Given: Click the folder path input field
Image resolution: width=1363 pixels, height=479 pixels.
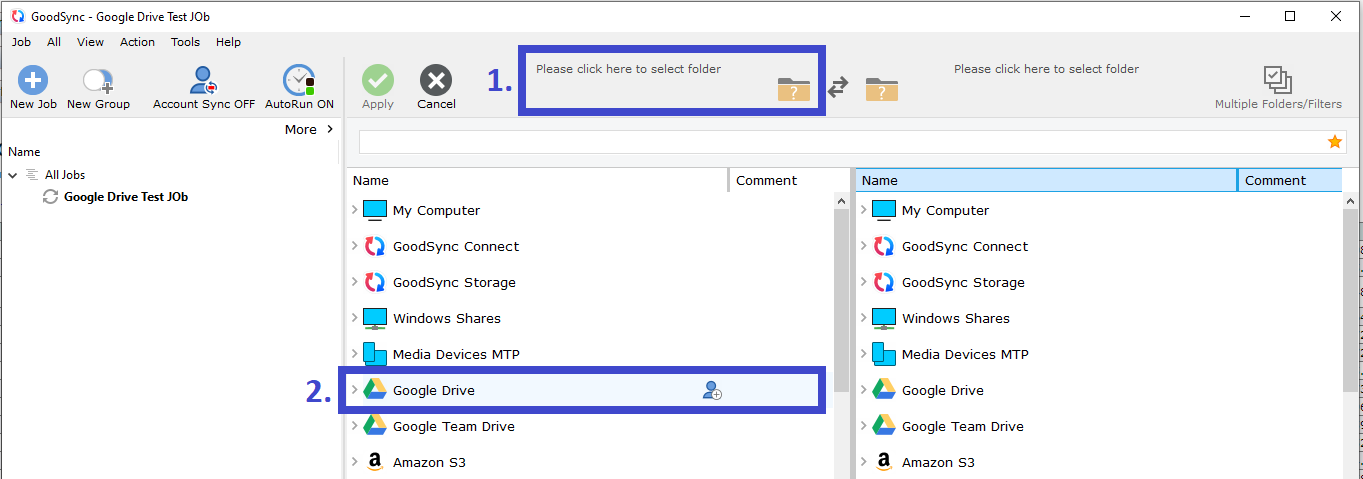Looking at the screenshot, I should coord(840,142).
